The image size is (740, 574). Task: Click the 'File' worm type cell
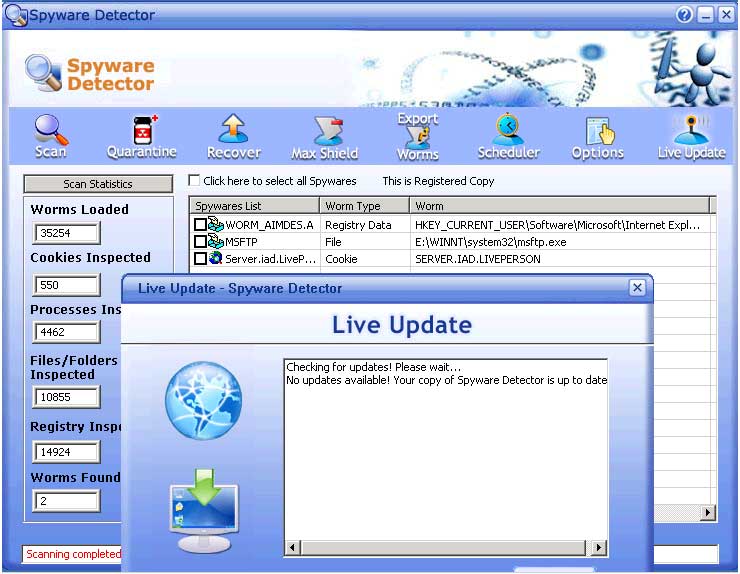365,242
